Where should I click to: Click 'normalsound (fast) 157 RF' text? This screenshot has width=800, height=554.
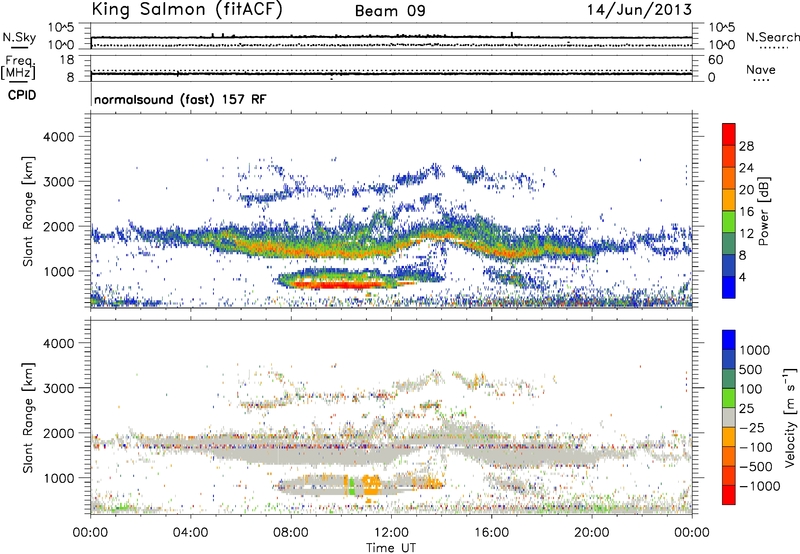point(180,99)
